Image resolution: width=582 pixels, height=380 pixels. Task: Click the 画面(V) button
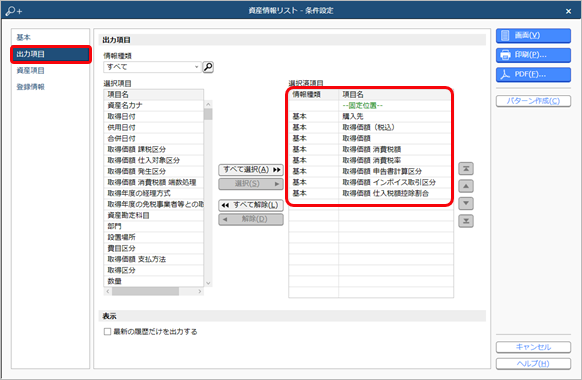[533, 36]
